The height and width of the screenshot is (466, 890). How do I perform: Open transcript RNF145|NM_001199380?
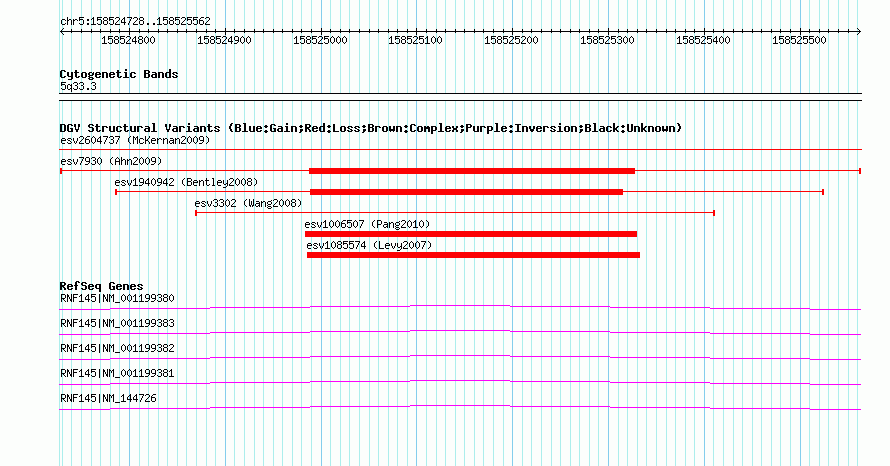(x=117, y=298)
